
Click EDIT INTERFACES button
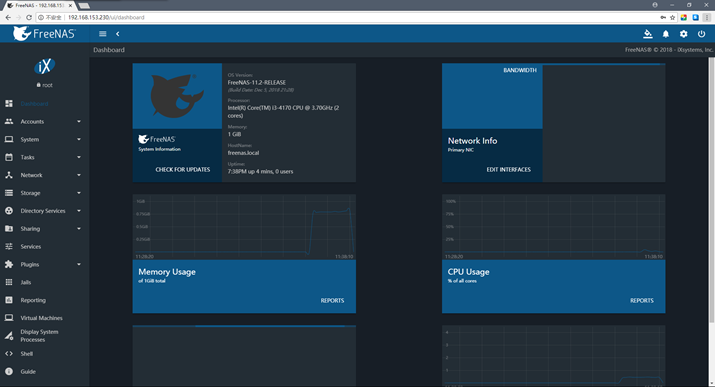click(x=508, y=170)
